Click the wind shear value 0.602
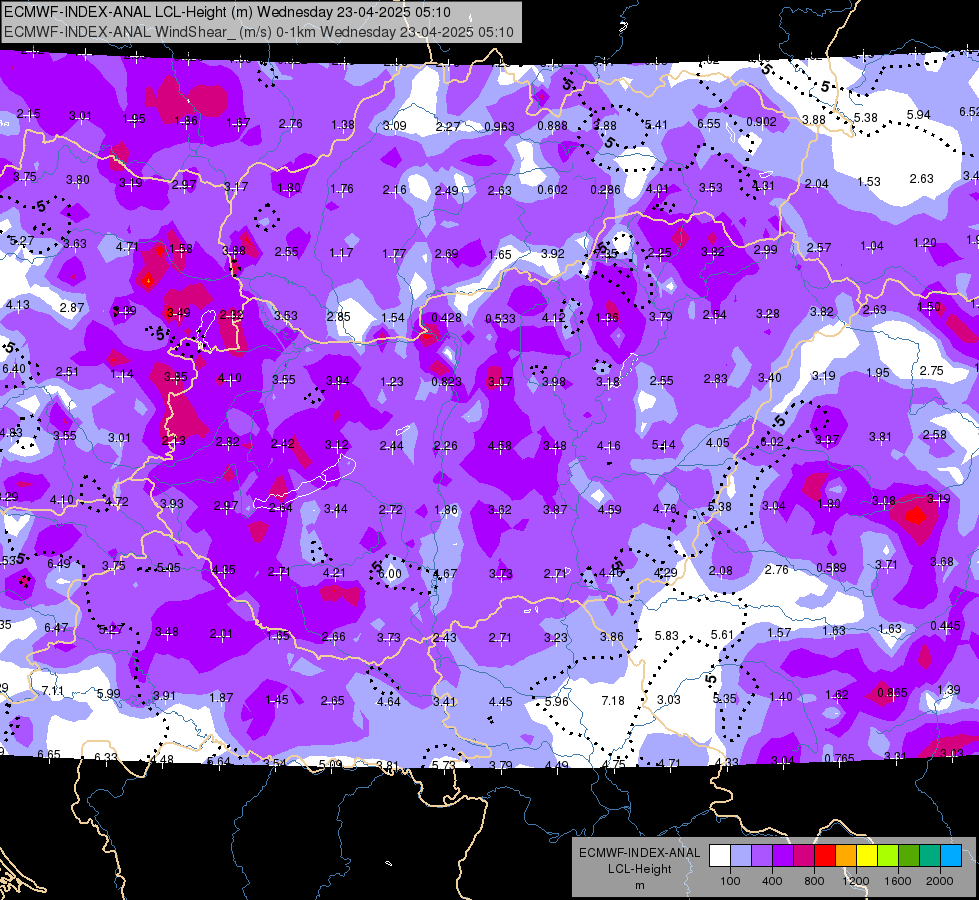Image resolution: width=979 pixels, height=900 pixels. pyautogui.click(x=553, y=190)
